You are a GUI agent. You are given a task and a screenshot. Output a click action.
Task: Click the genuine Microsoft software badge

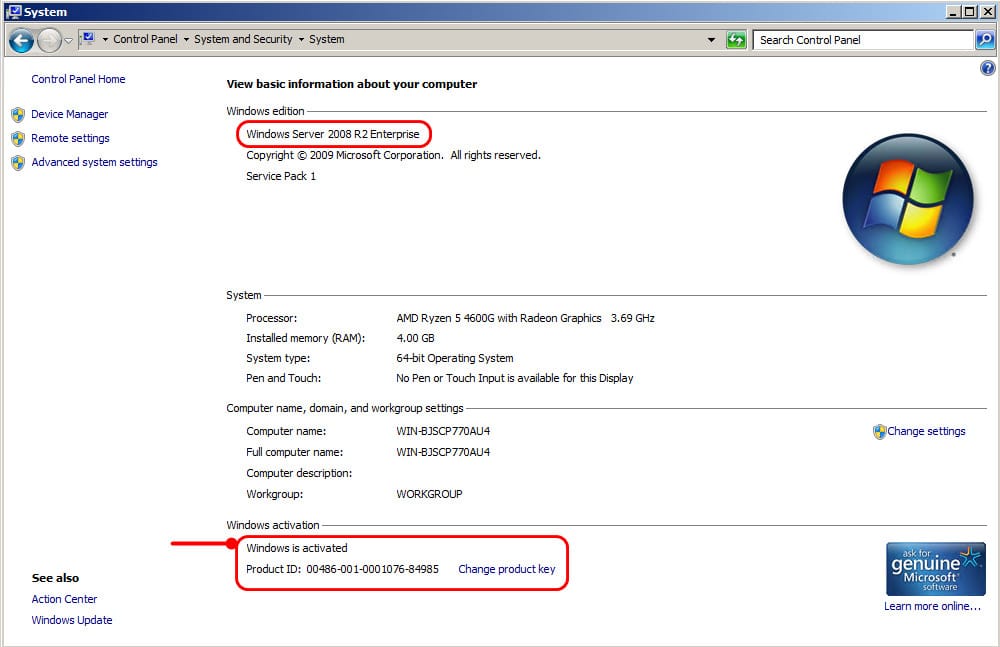(x=936, y=569)
